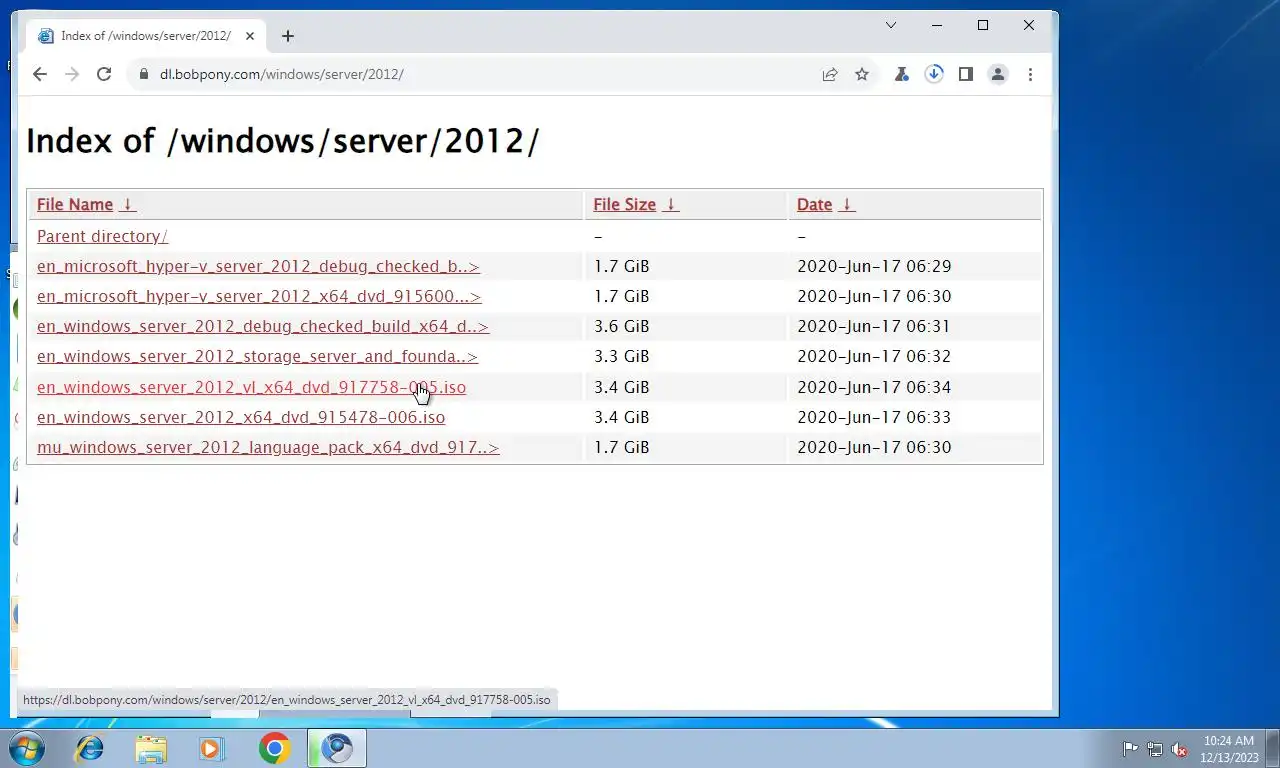
Task: Open Google Chrome taskbar icon
Action: point(274,748)
